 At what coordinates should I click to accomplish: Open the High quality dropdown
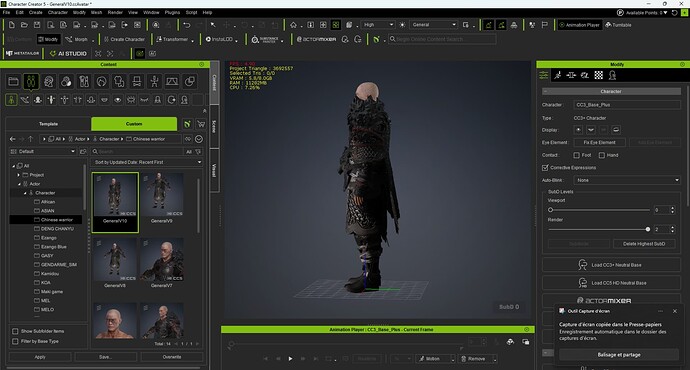pyautogui.click(x=378, y=25)
